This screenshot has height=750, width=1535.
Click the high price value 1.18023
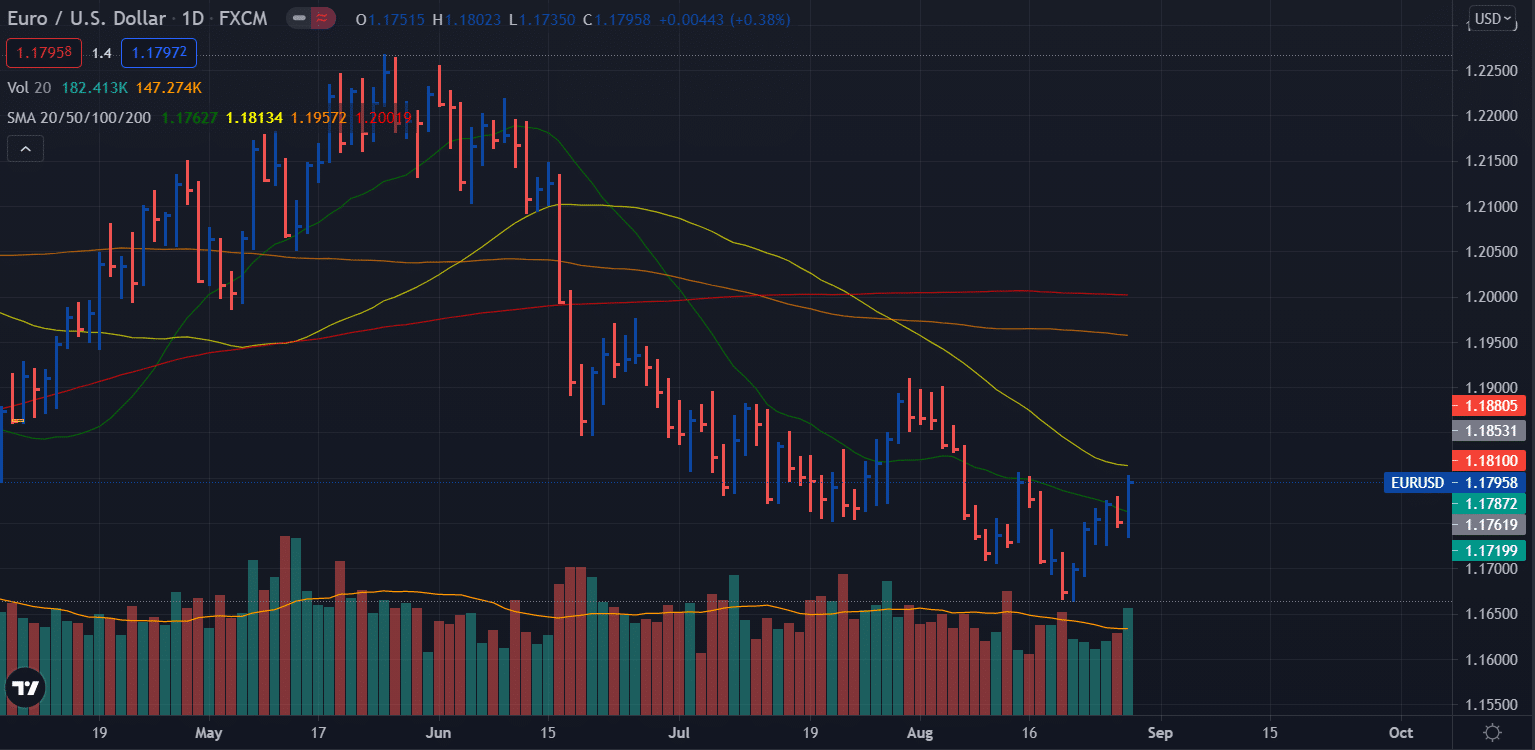coord(473,20)
